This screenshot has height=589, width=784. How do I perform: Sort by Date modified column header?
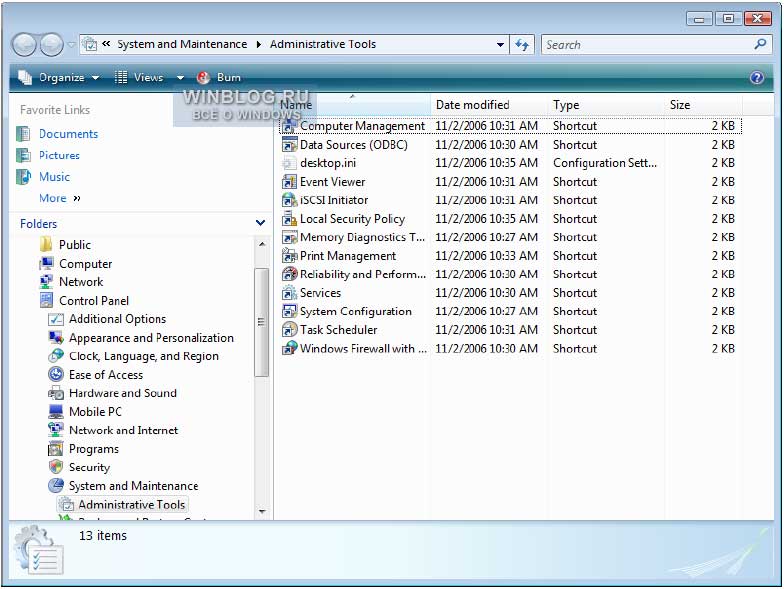(x=488, y=104)
